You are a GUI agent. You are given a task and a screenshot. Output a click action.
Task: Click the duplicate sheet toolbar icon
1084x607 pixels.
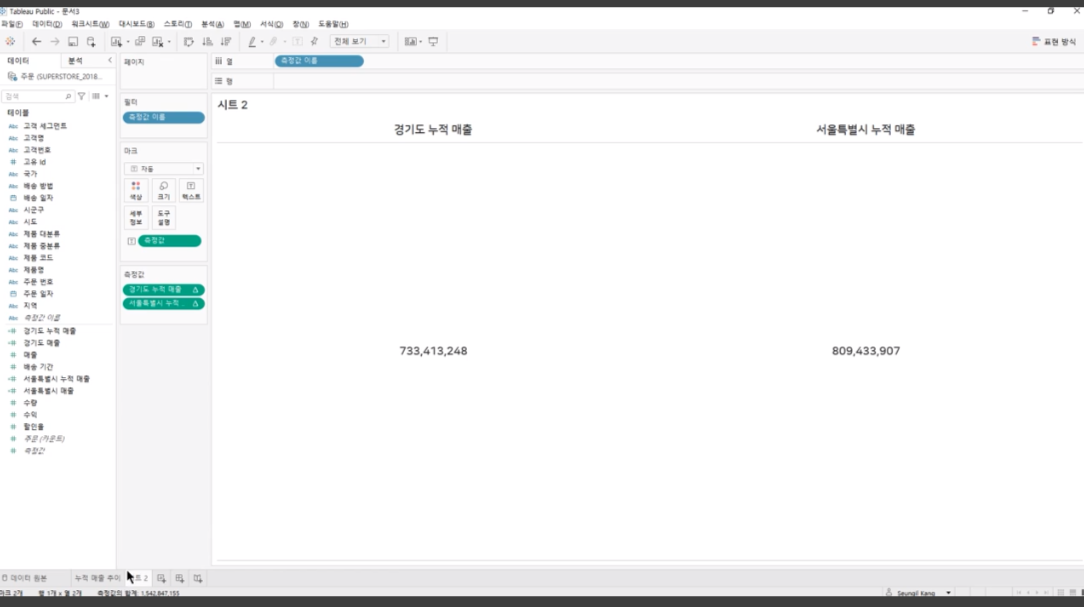(x=140, y=41)
